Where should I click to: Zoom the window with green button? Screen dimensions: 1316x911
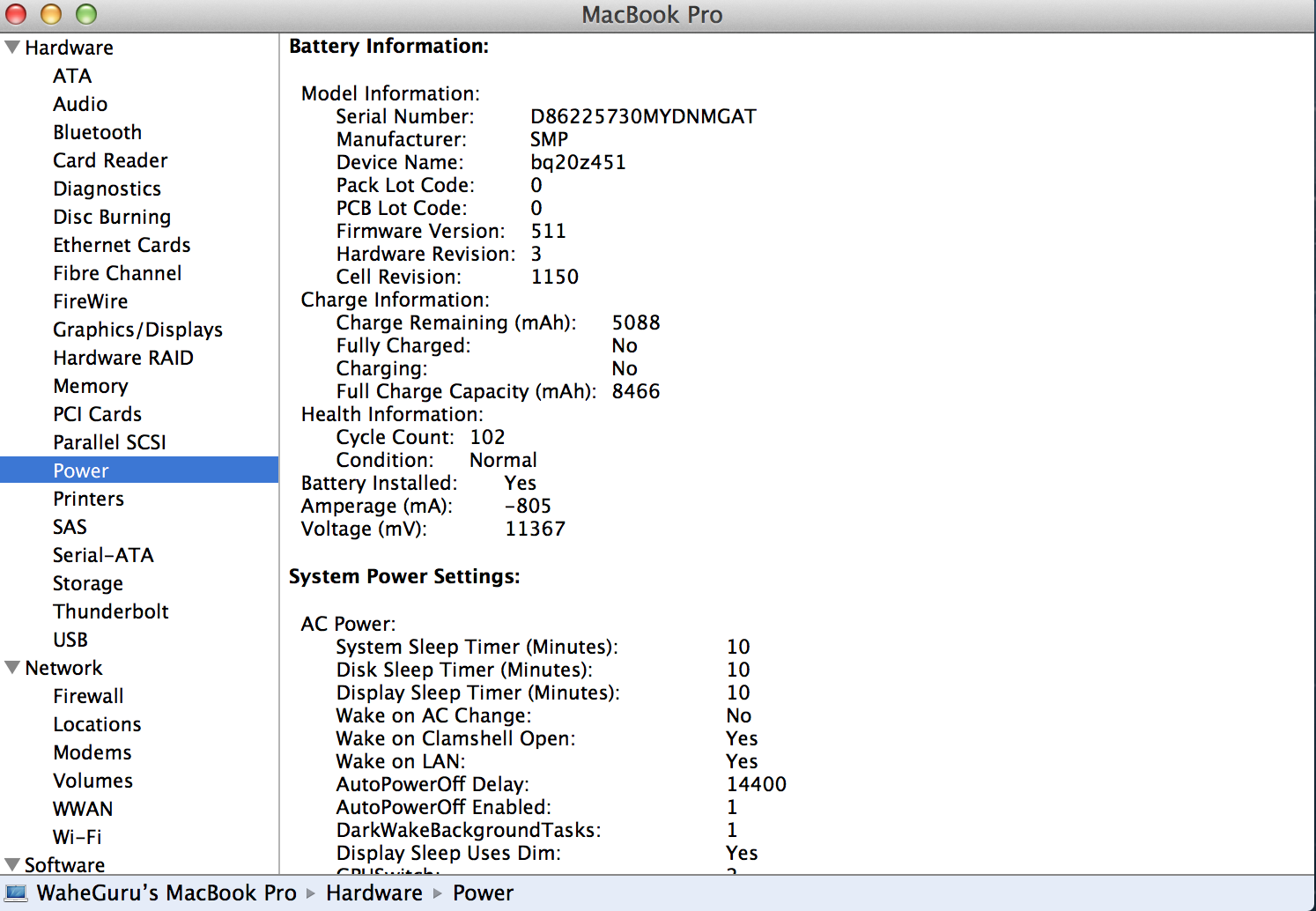pyautogui.click(x=86, y=14)
